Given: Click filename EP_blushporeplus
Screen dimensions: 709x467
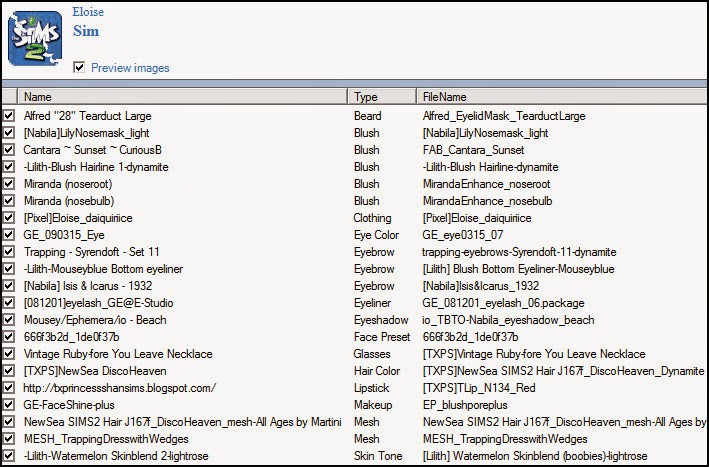Looking at the screenshot, I should [x=465, y=405].
